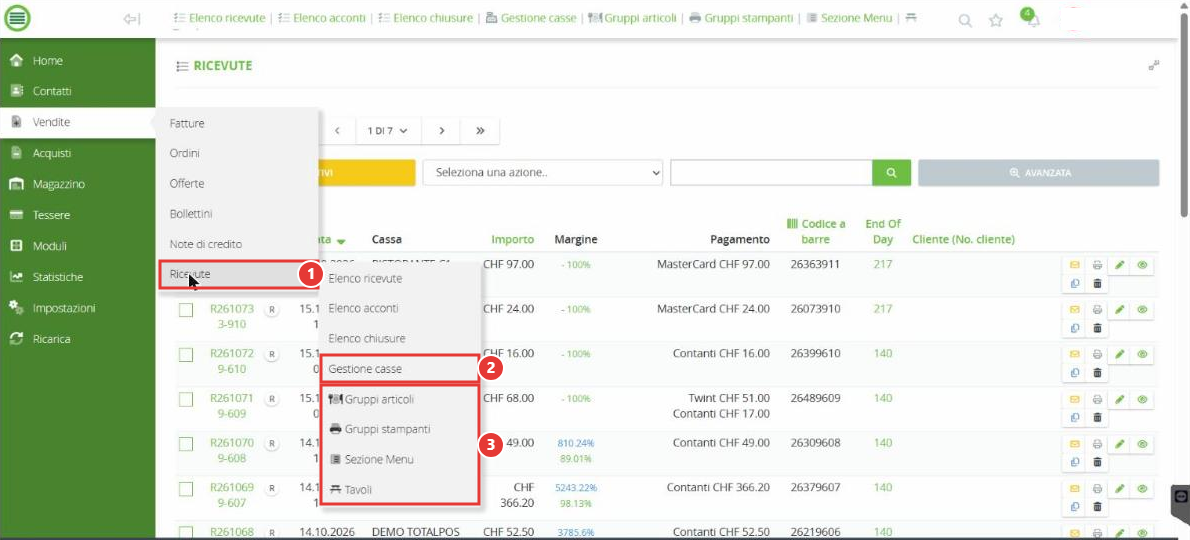Screen dimensions: 1190x540
Task: Click the Home icon in the sidebar
Action: pos(16,61)
